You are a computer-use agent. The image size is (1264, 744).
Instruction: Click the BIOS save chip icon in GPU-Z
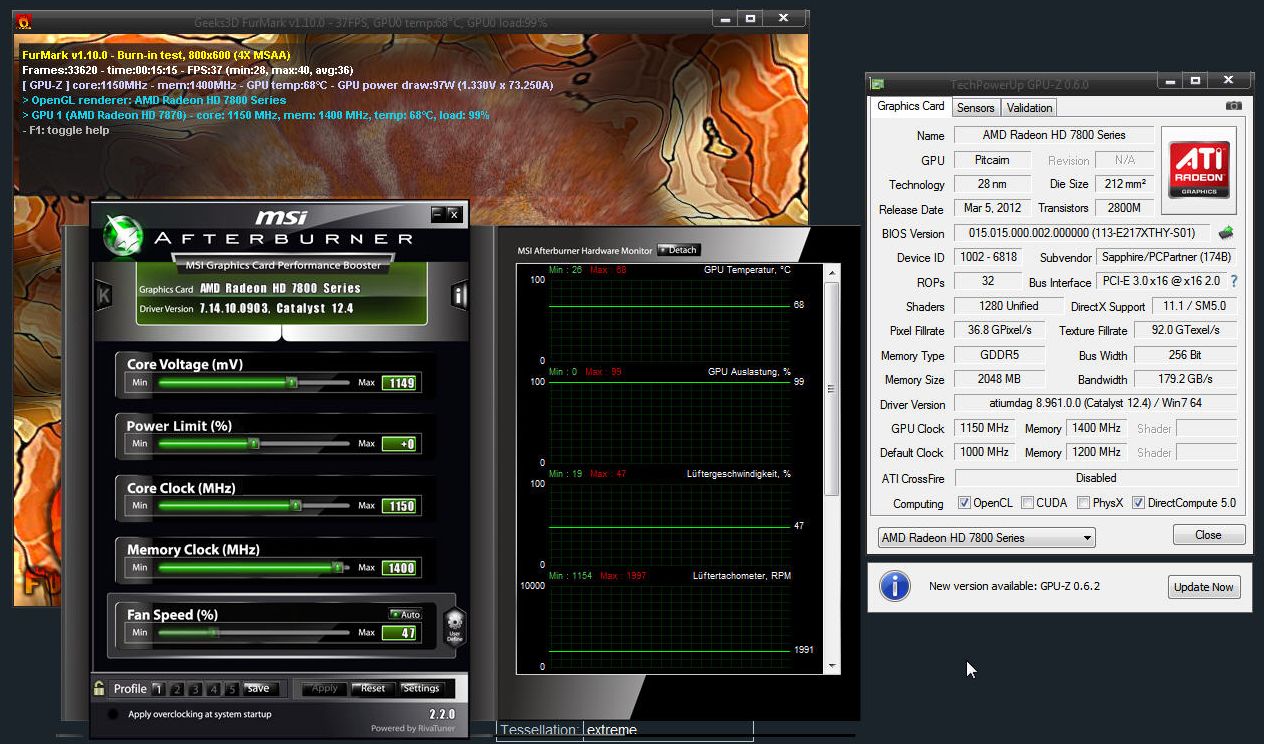tap(1225, 233)
